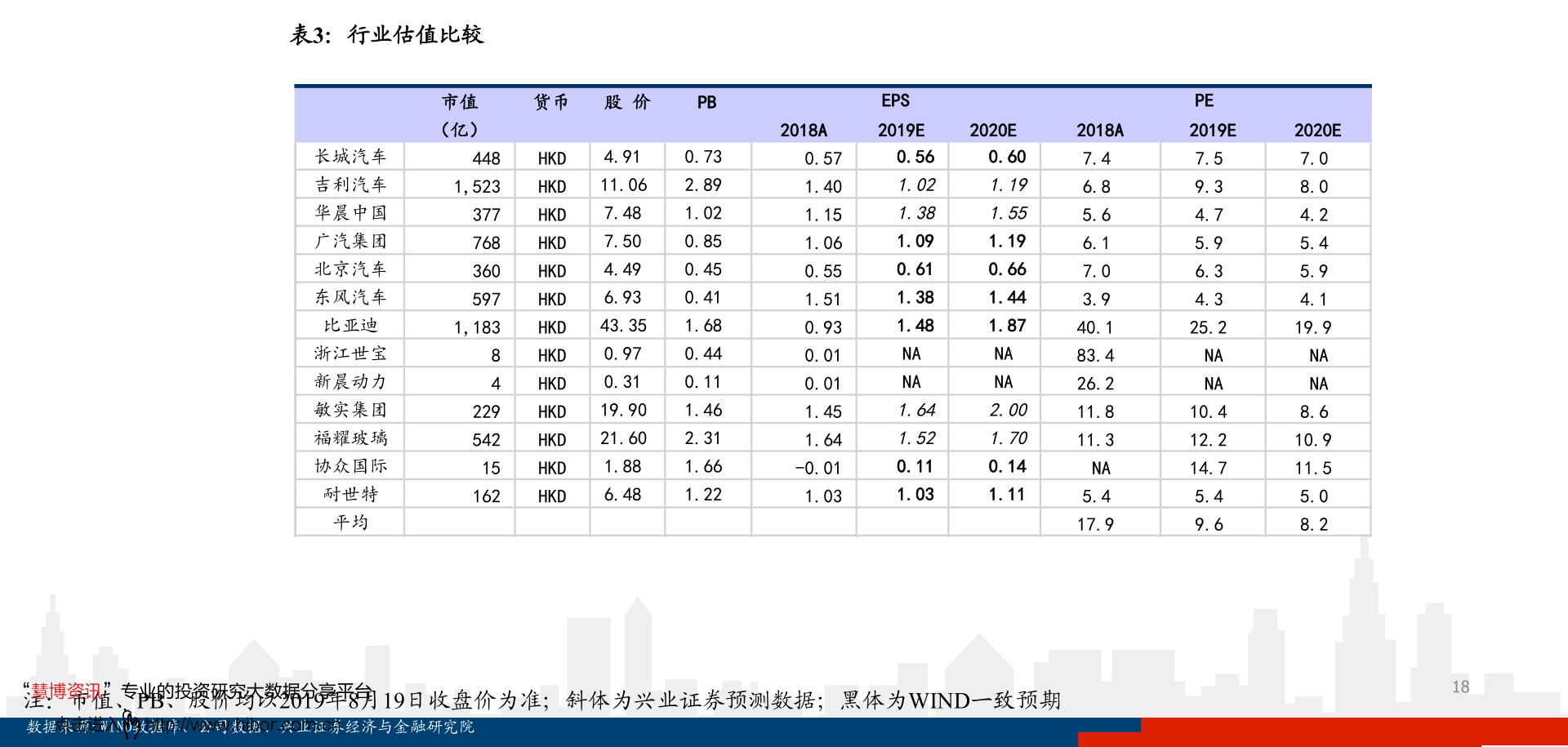
Task: Click 吉利汽车 PB value "2.89"
Action: [x=703, y=185]
